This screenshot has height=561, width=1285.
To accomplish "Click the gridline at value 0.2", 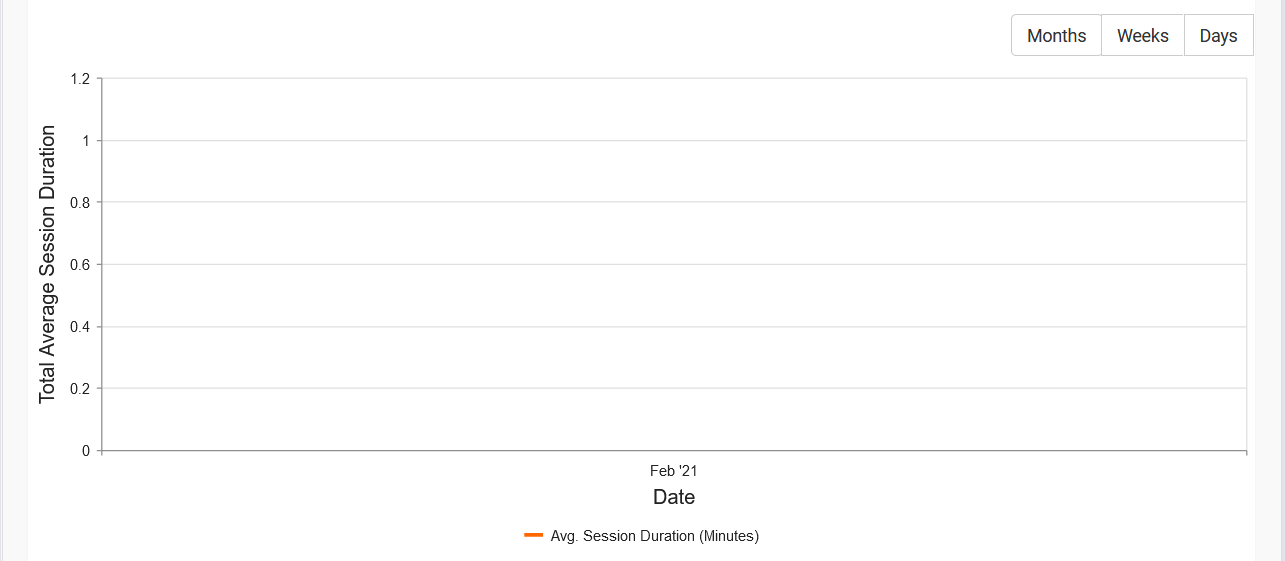I will pyautogui.click(x=674, y=388).
